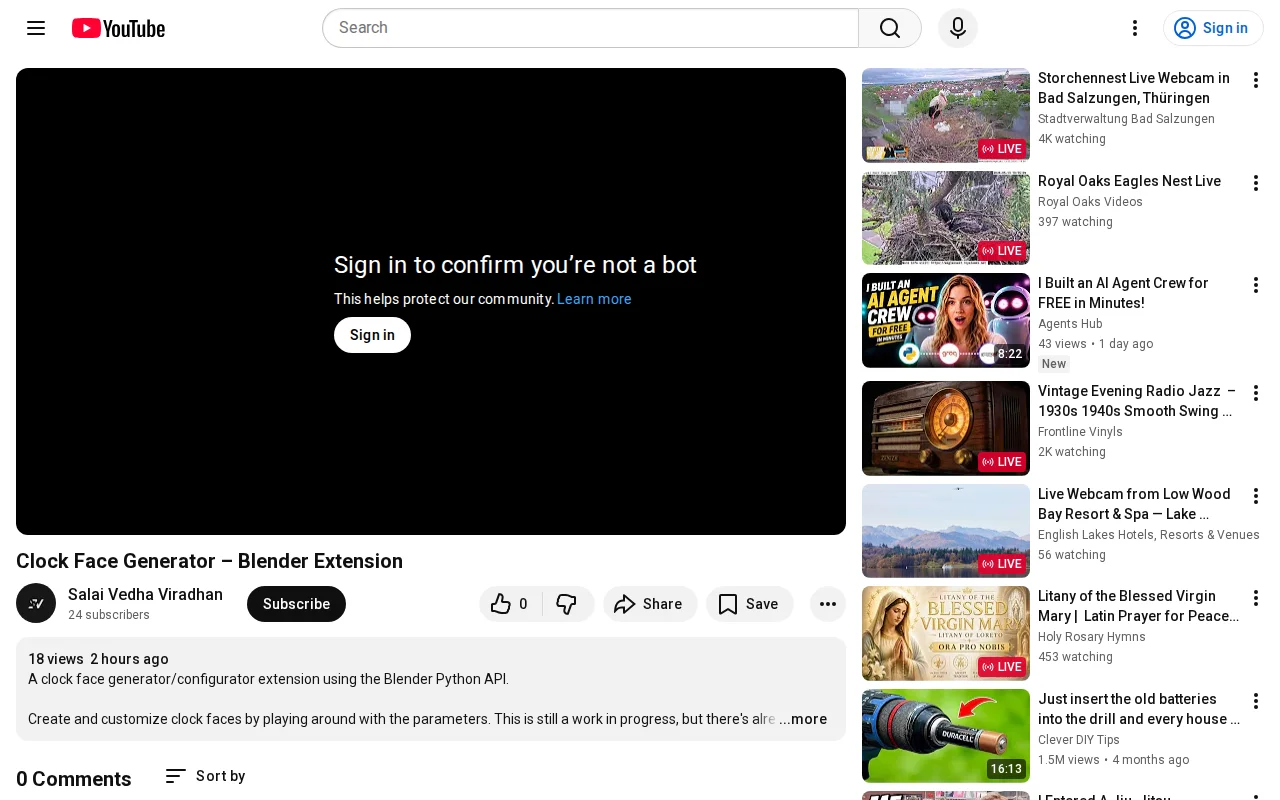Subscribe to Salai Vedha Viradhan
The image size is (1280, 800).
tap(296, 604)
